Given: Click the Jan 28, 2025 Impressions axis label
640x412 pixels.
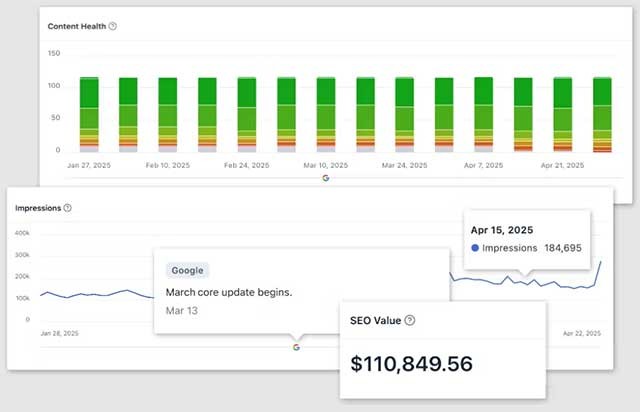Looking at the screenshot, I should 59,333.
